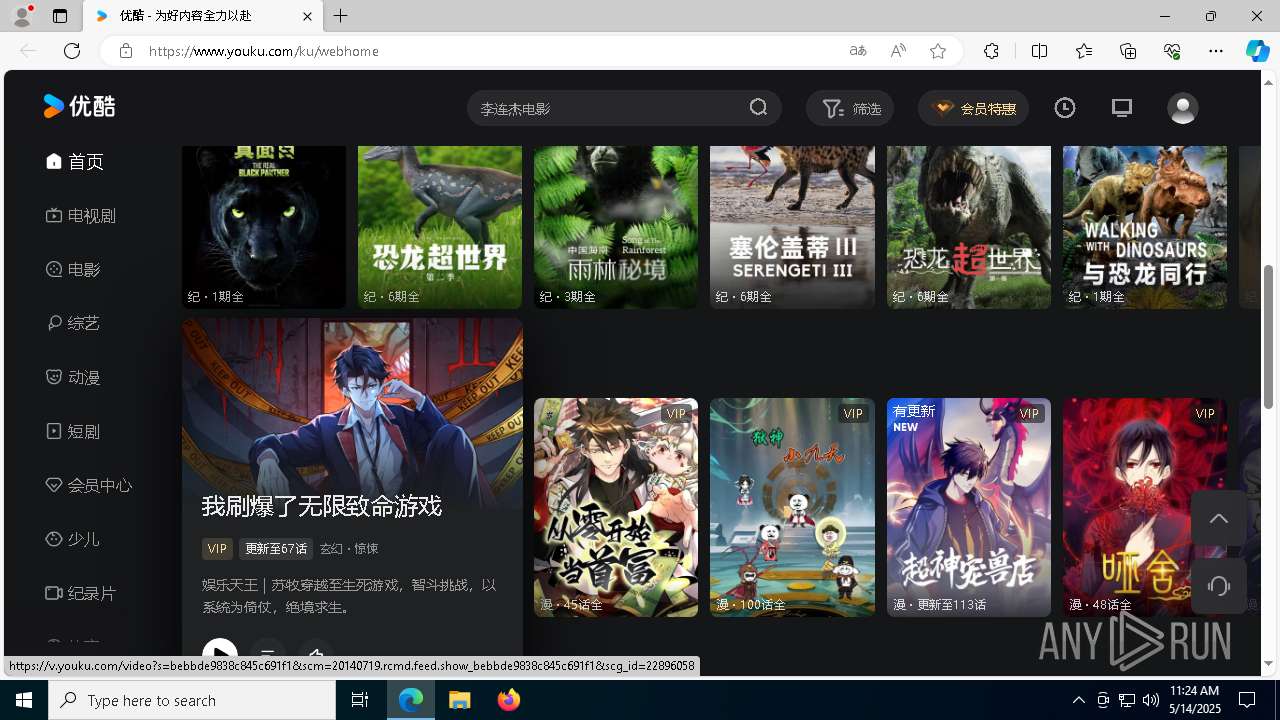The height and width of the screenshot is (720, 1280).
Task: Open Task View on taskbar
Action: coord(360,700)
